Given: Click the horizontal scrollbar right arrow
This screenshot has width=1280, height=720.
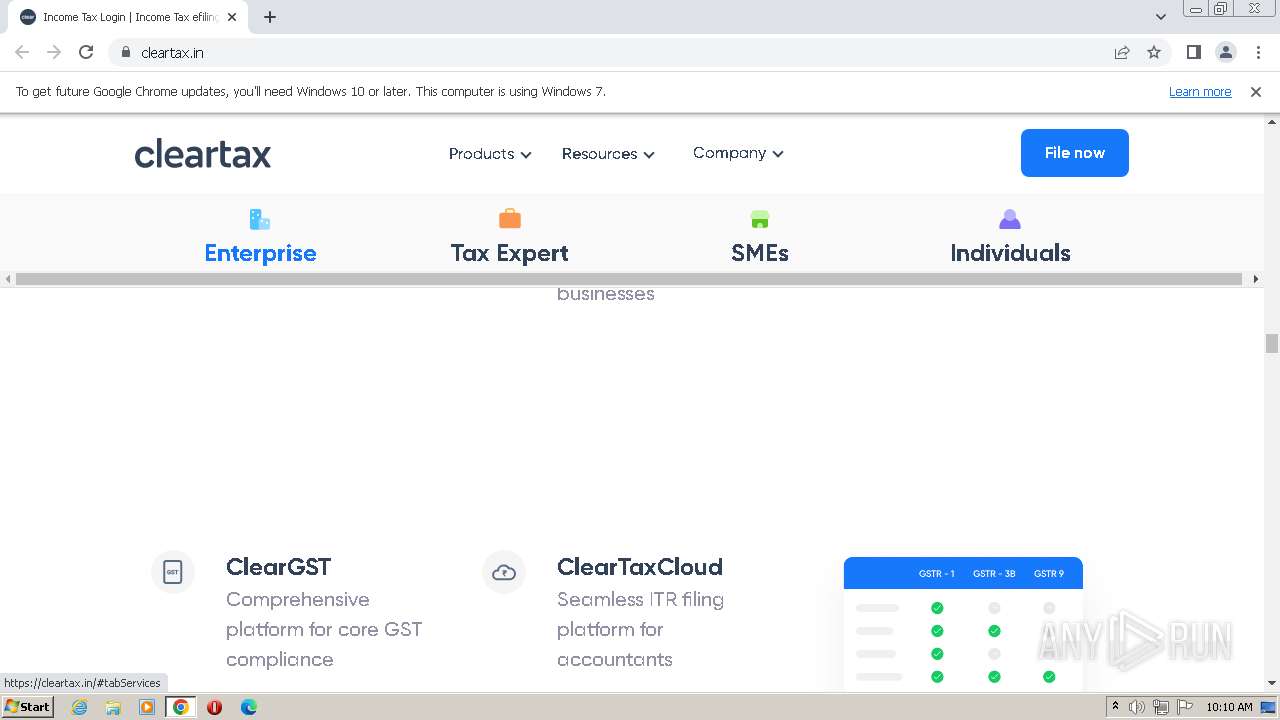Looking at the screenshot, I should (x=1257, y=279).
